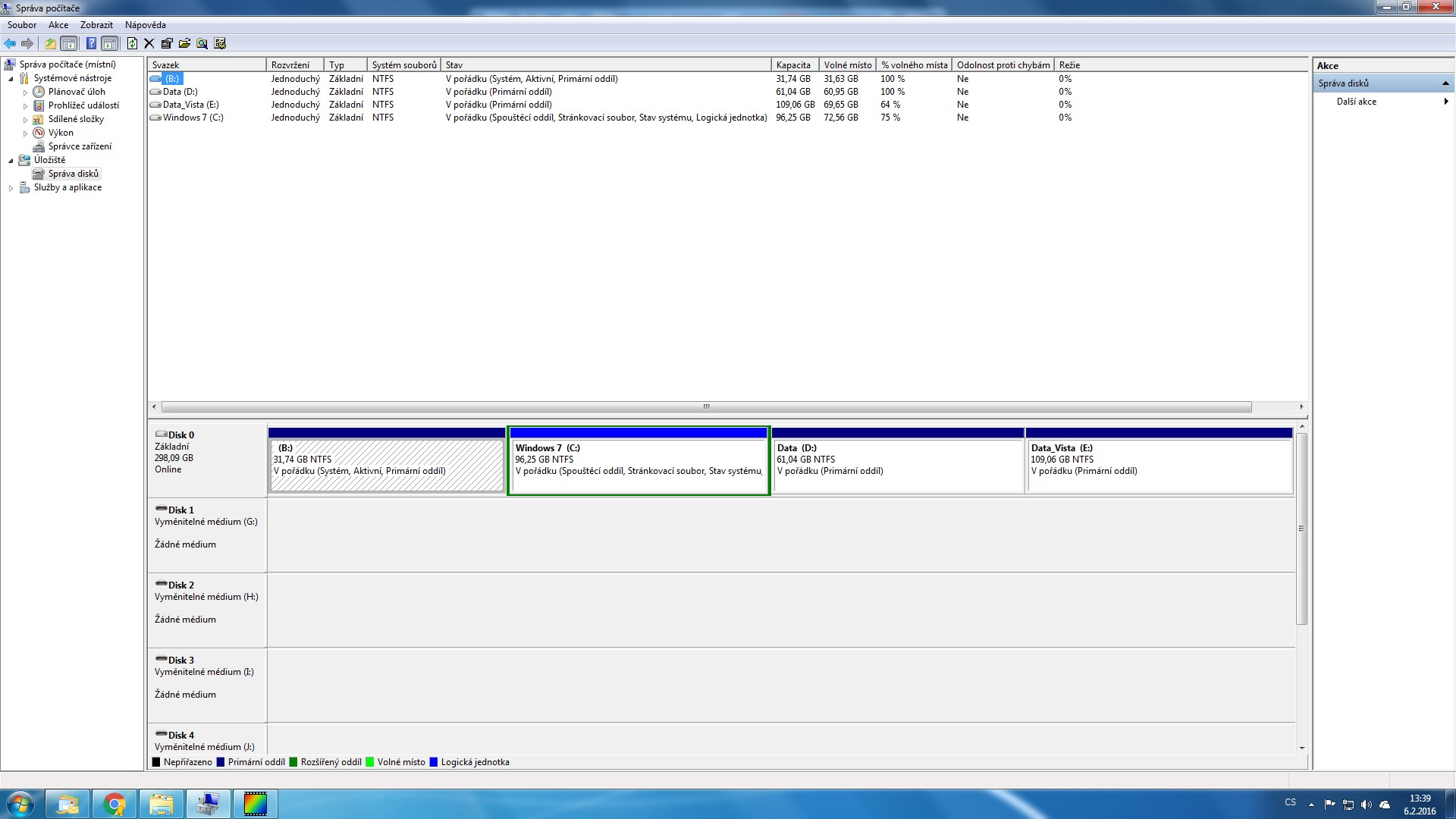Toggle the action pane toolbar button

pos(110,43)
